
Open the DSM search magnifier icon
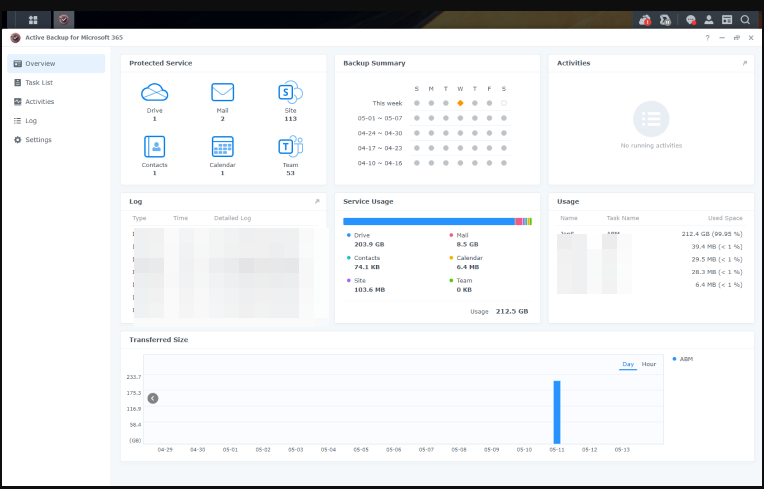click(x=745, y=20)
